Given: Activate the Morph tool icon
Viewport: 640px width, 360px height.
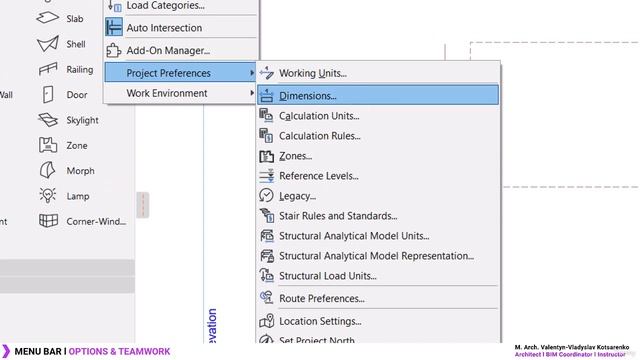Looking at the screenshot, I should (x=48, y=171).
